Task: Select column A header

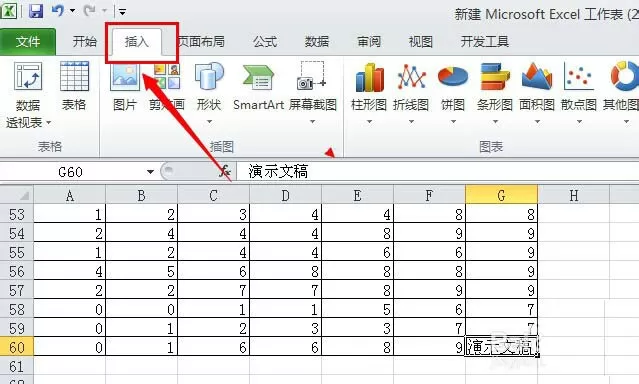Action: tap(70, 195)
